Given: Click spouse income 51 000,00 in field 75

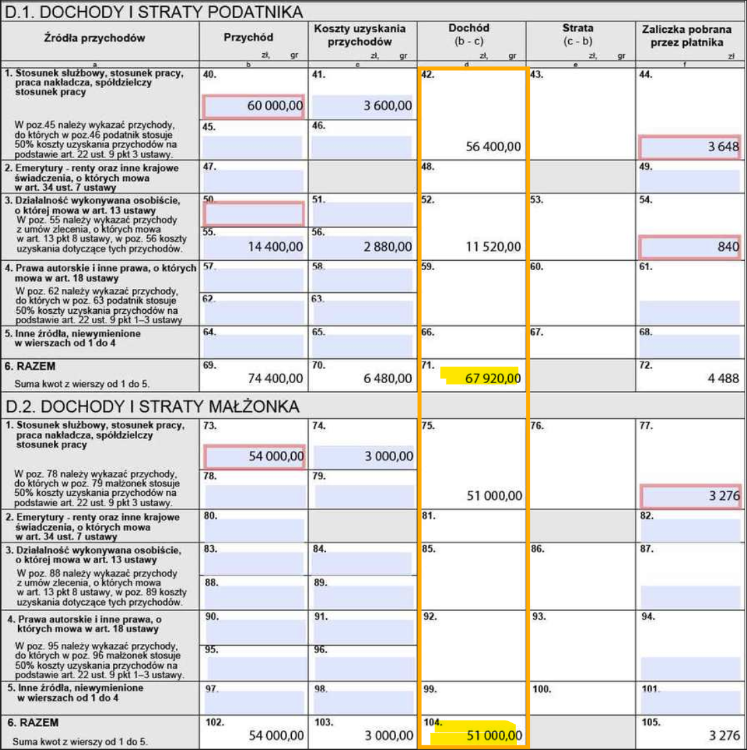Looking at the screenshot, I should (x=494, y=496).
